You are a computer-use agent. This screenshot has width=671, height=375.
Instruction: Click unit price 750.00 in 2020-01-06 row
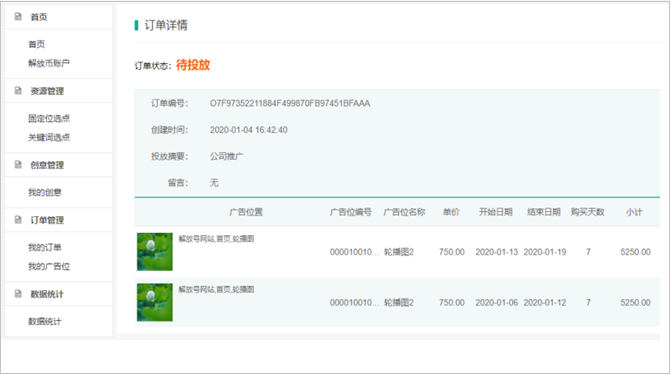tap(451, 303)
